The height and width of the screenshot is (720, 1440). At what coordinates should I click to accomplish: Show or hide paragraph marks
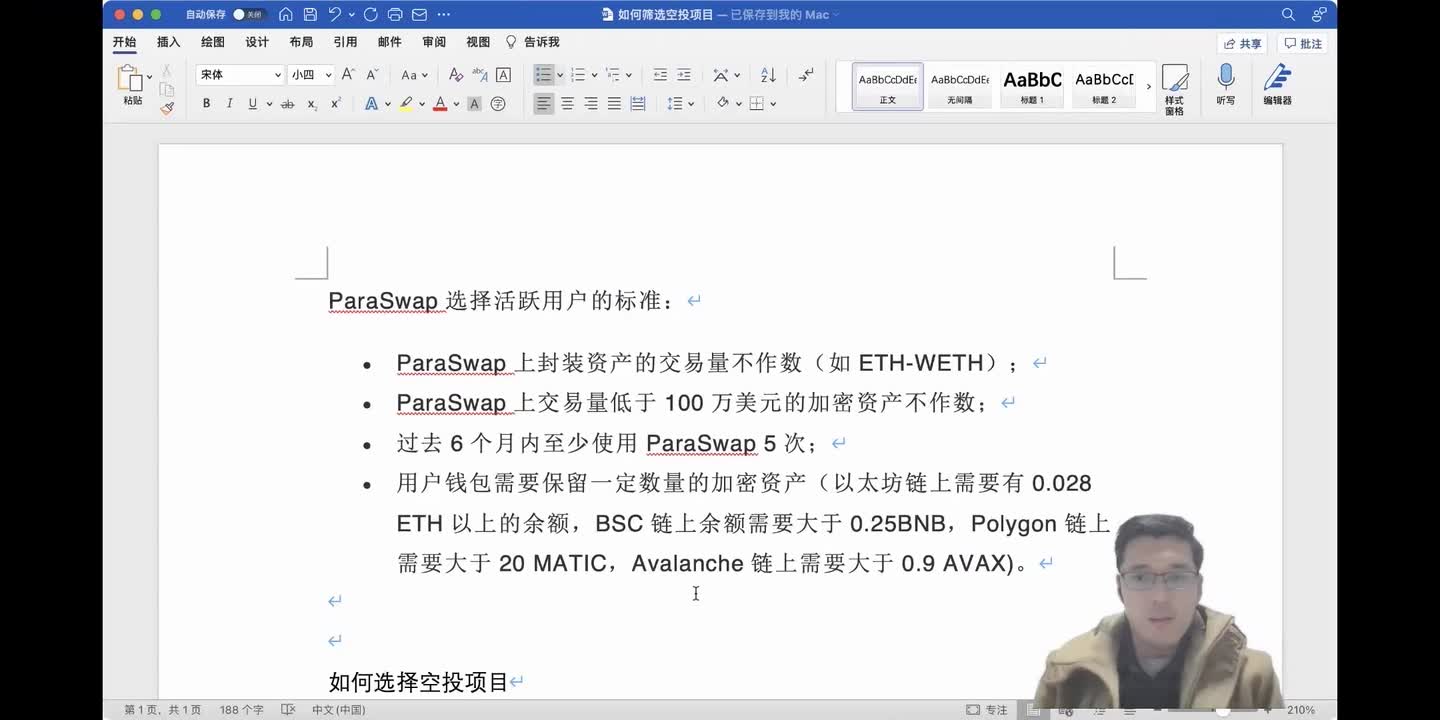806,75
